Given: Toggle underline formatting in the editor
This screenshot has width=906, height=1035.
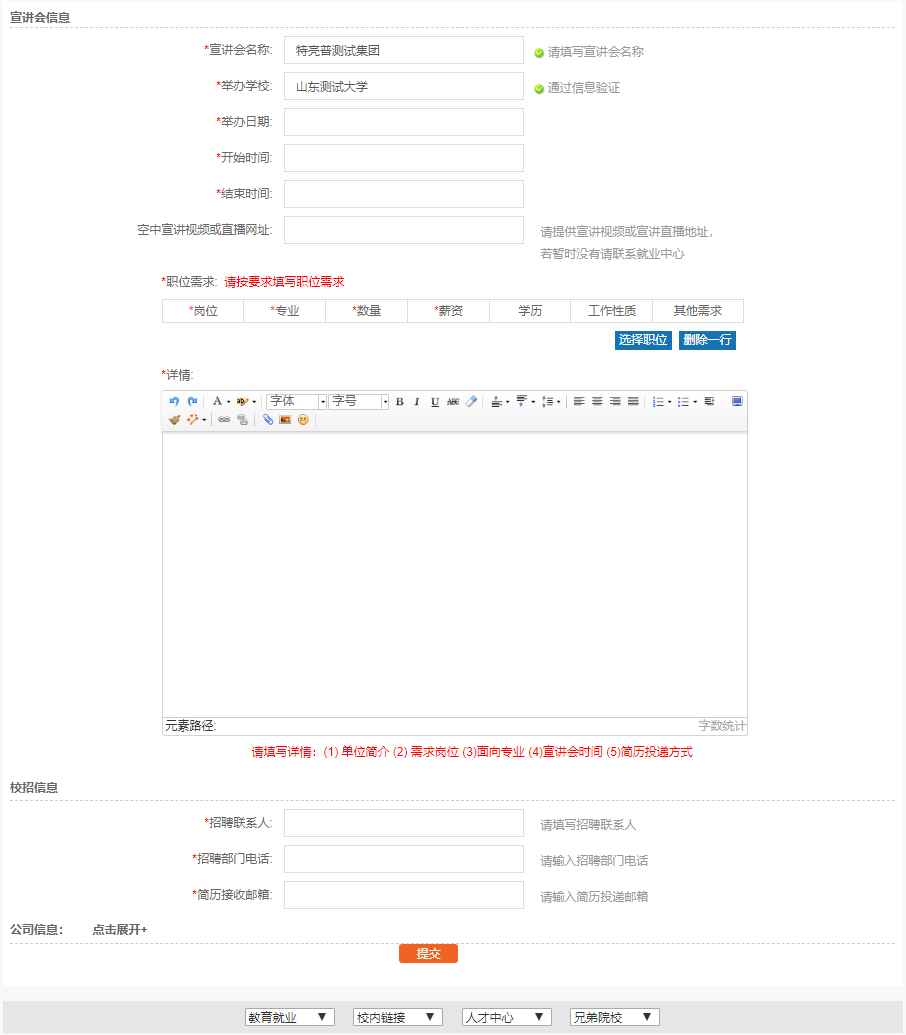Looking at the screenshot, I should pyautogui.click(x=435, y=401).
